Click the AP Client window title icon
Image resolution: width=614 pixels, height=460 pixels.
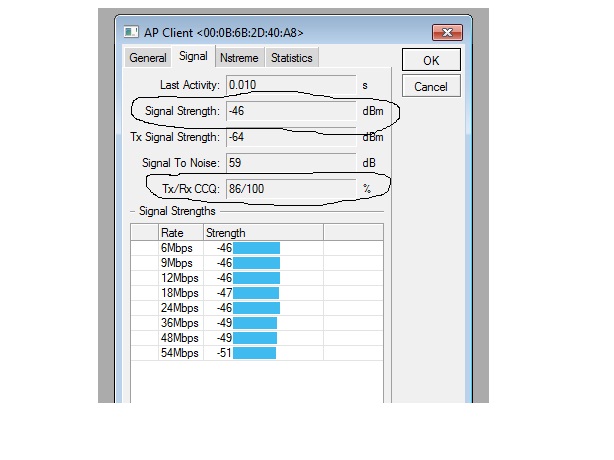131,32
